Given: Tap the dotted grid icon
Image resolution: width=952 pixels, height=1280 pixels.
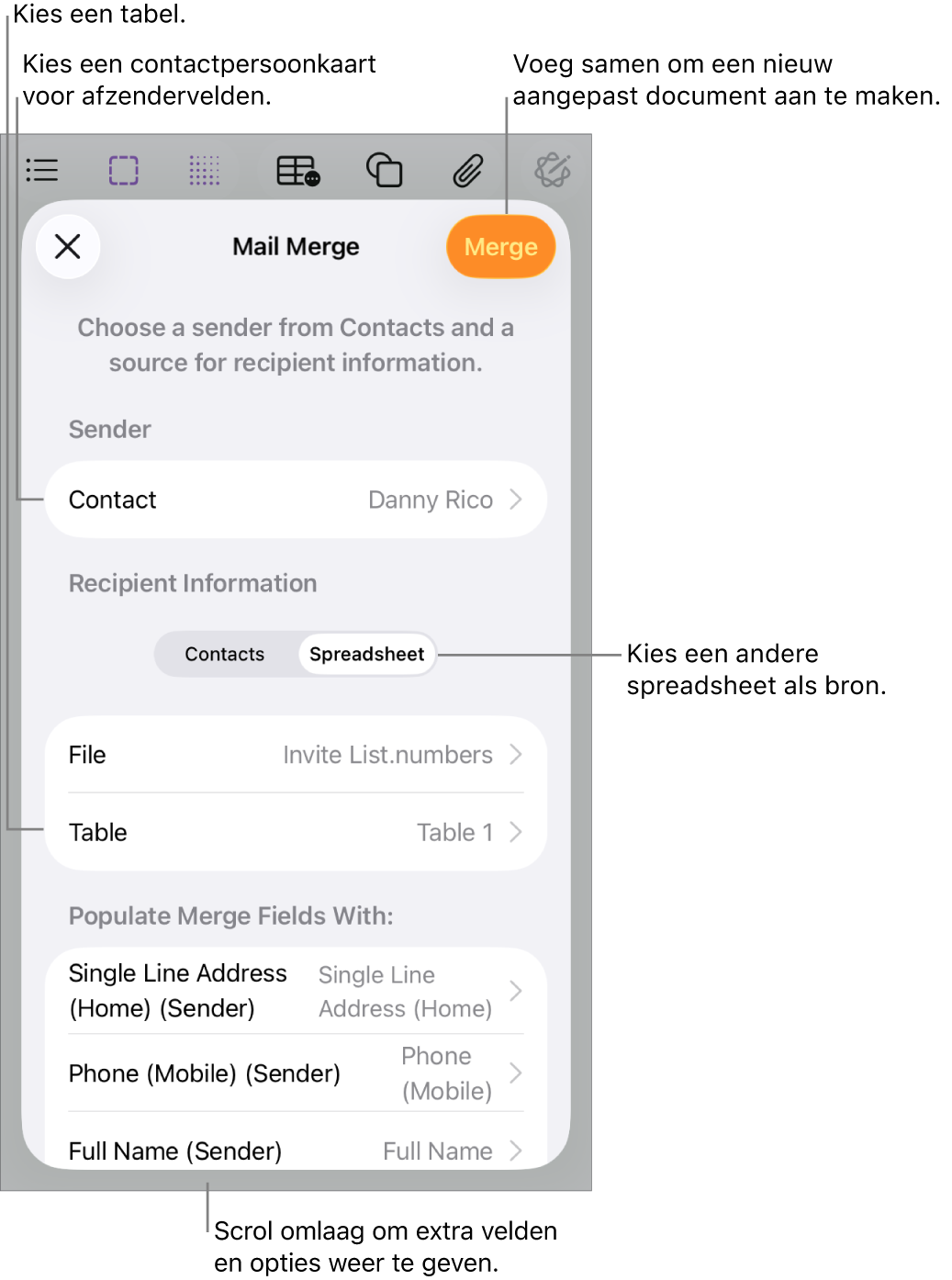Looking at the screenshot, I should pos(204,171).
